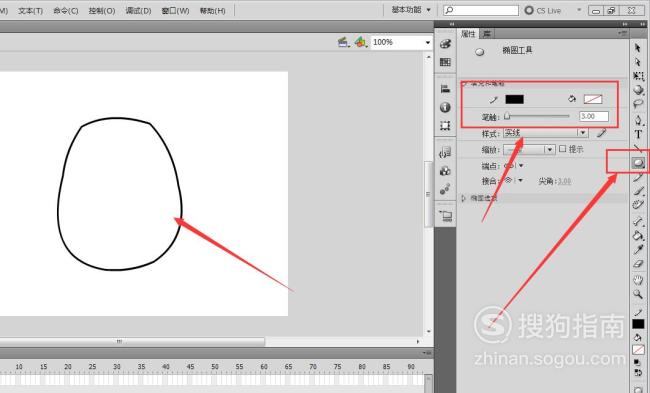Viewport: 650px width, 393px height.
Task: Toggle the 提示 hinting checkbox
Action: coord(563,148)
